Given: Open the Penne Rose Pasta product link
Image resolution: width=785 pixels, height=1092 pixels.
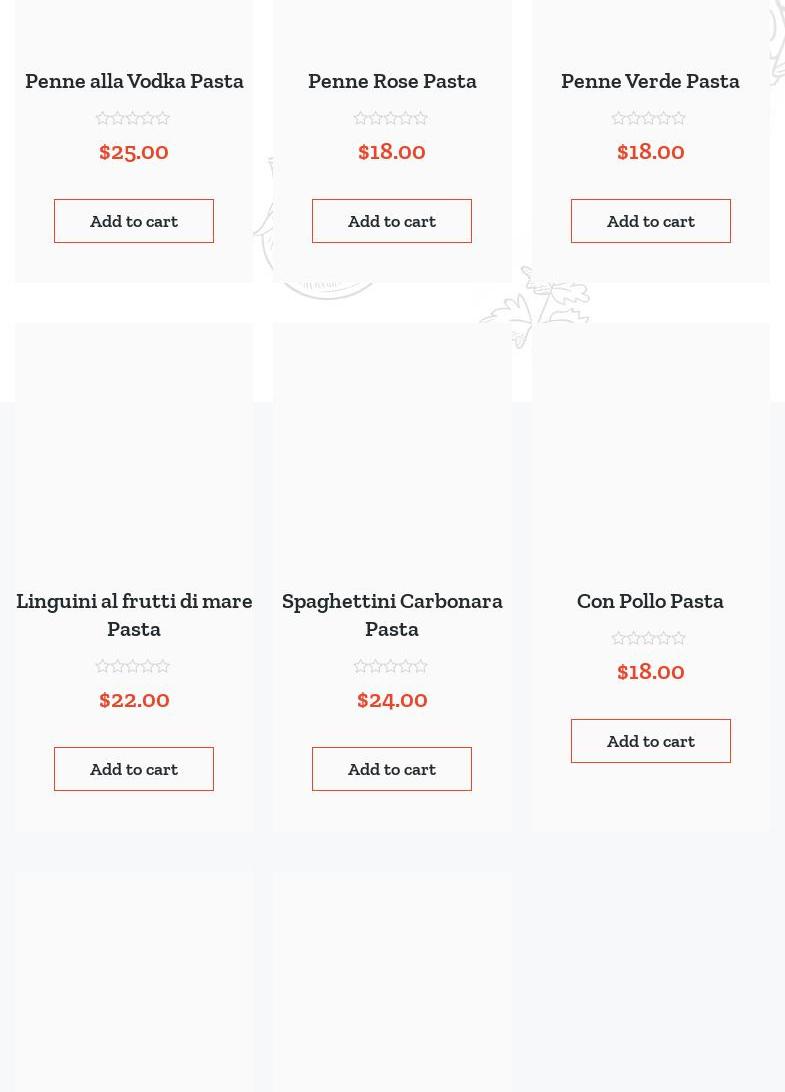Looking at the screenshot, I should click(392, 81).
